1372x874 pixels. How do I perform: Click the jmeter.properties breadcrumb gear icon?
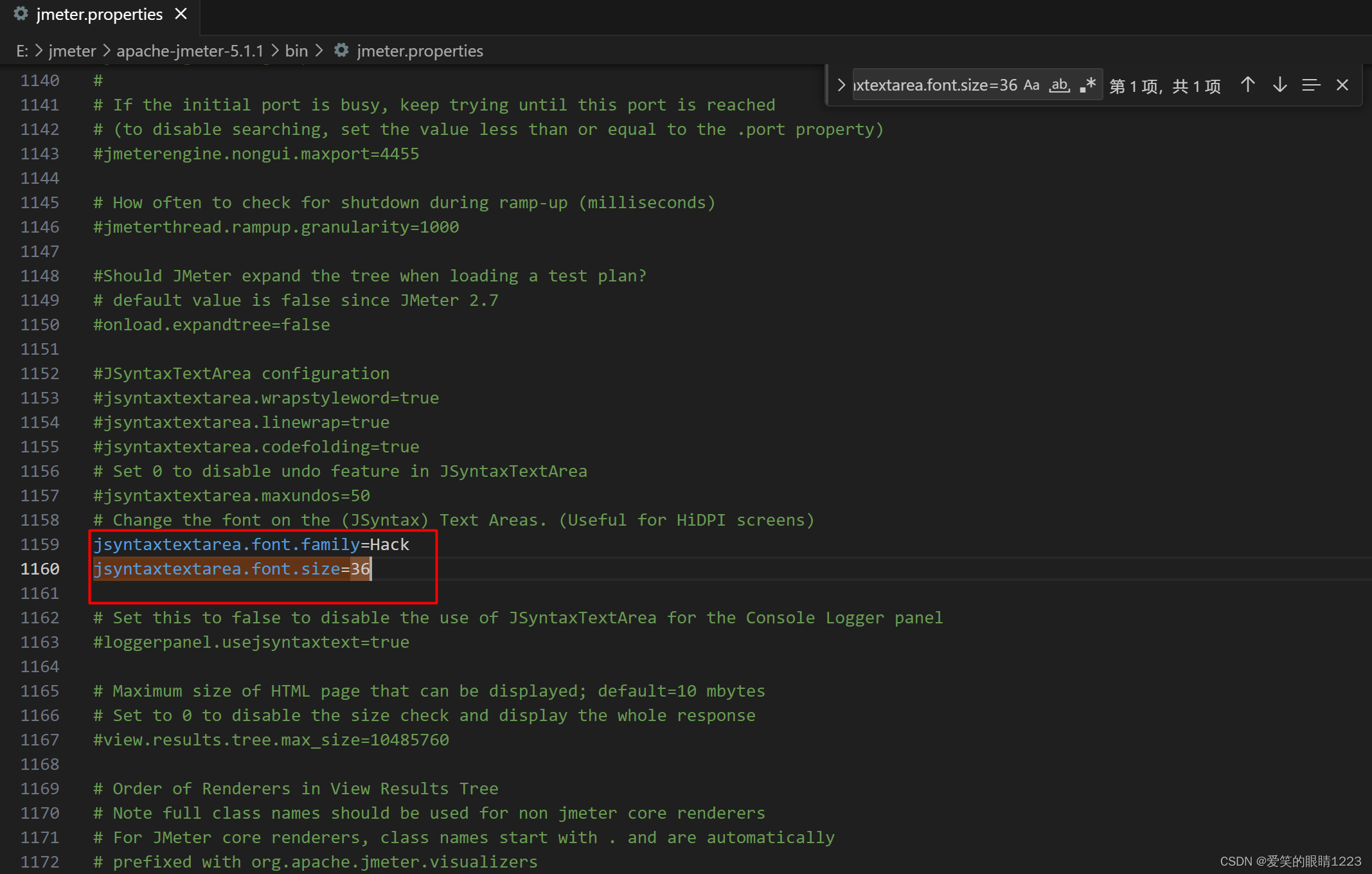click(x=342, y=50)
